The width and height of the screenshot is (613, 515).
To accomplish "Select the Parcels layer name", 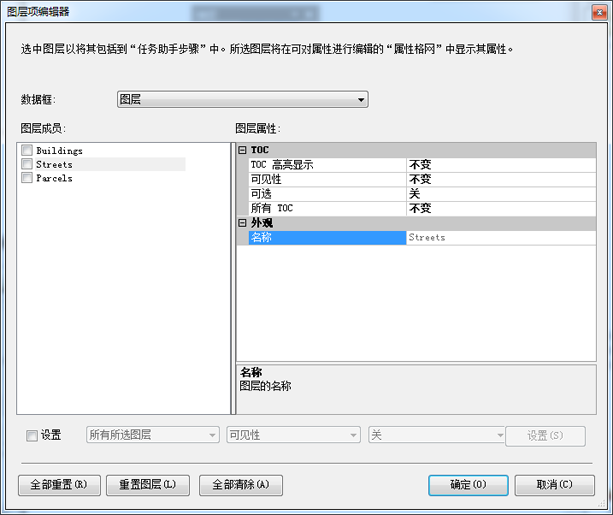I will coord(53,178).
